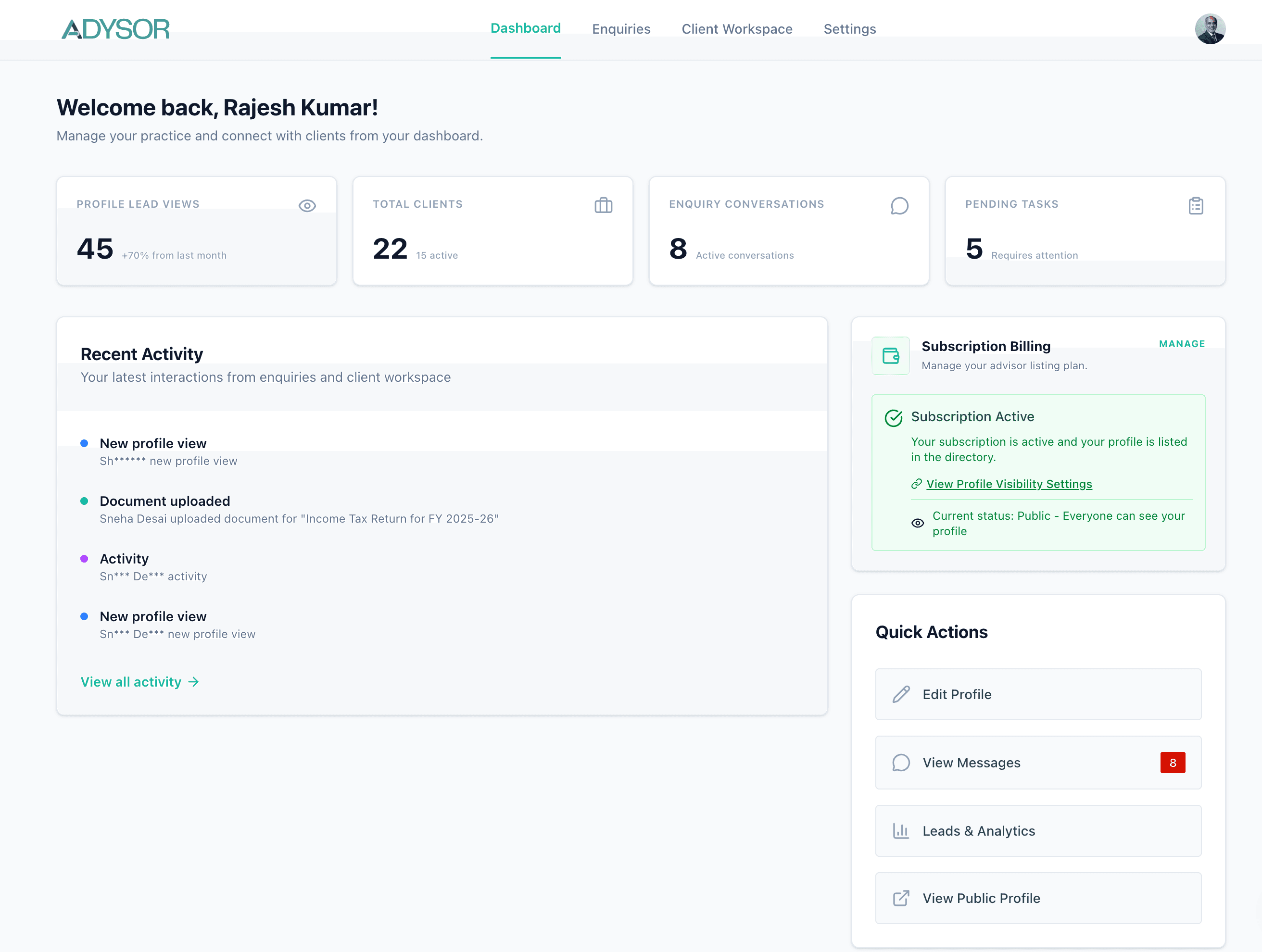Click the red badge showing 8 messages

point(1173,763)
